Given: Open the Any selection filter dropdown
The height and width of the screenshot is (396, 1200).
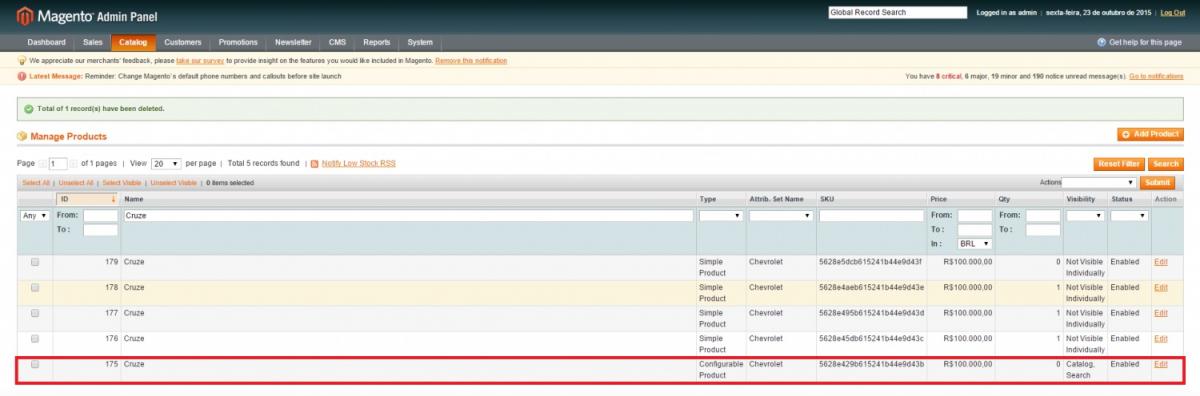Looking at the screenshot, I should 35,215.
